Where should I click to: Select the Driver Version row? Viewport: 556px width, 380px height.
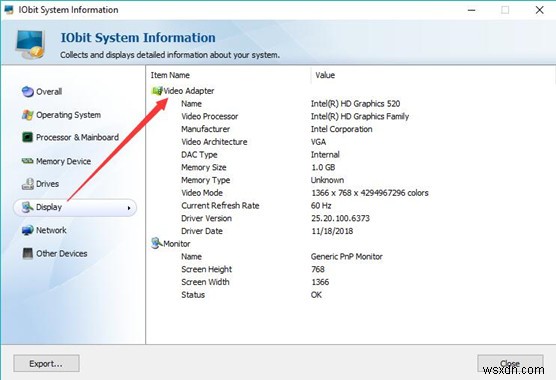pos(206,218)
